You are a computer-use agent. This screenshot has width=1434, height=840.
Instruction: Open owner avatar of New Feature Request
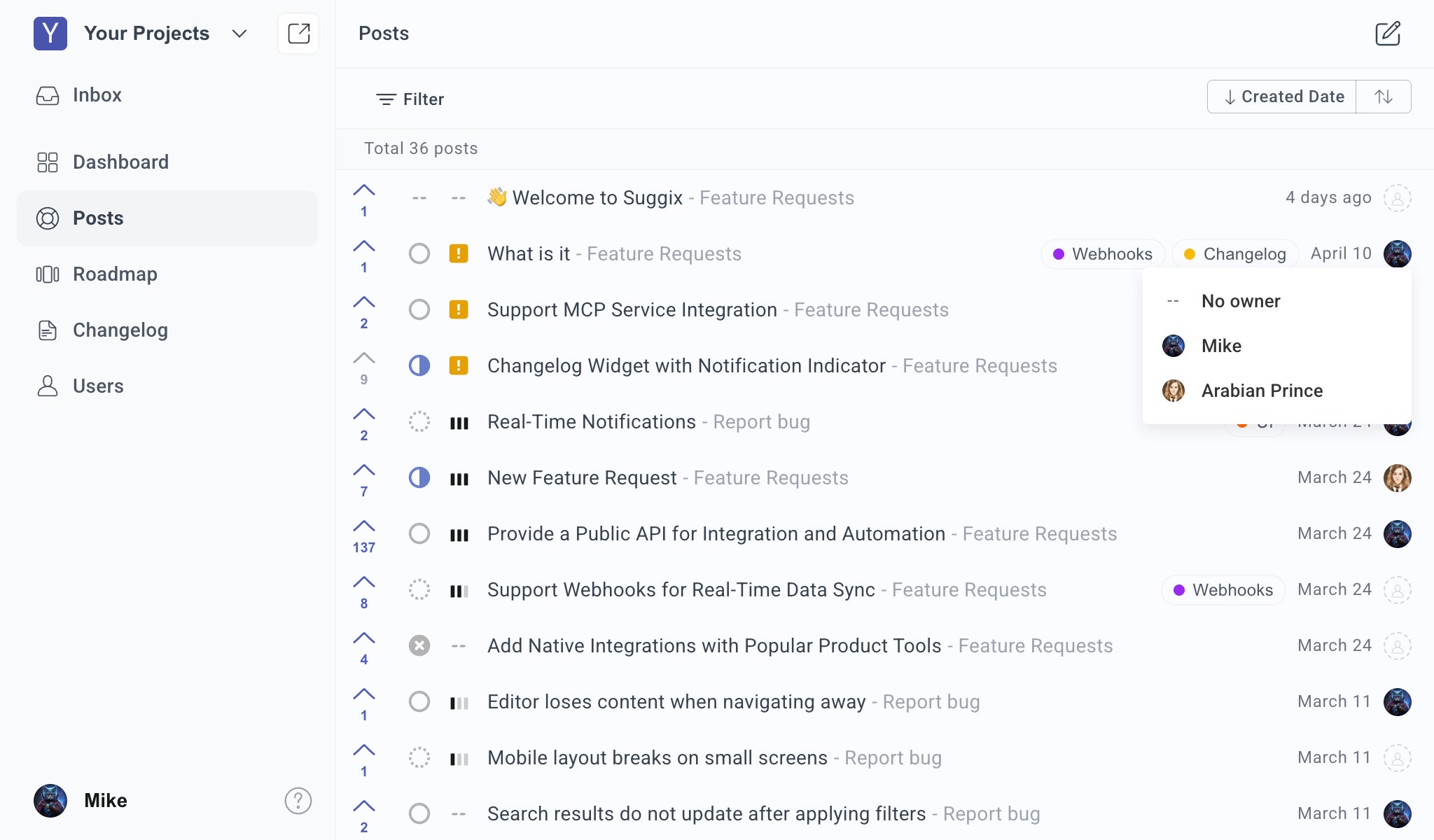(x=1397, y=477)
